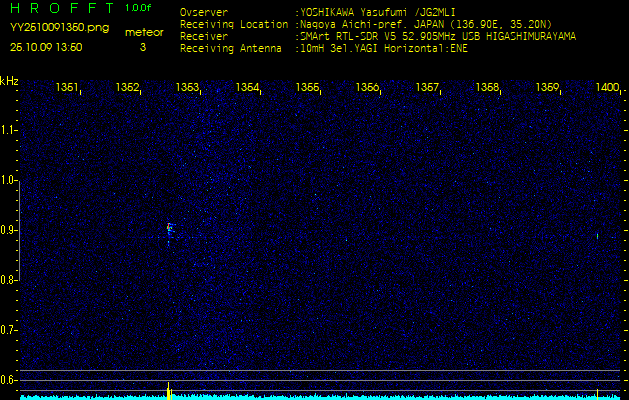Click the 0.9 kHz frequency label

click(x=8, y=230)
